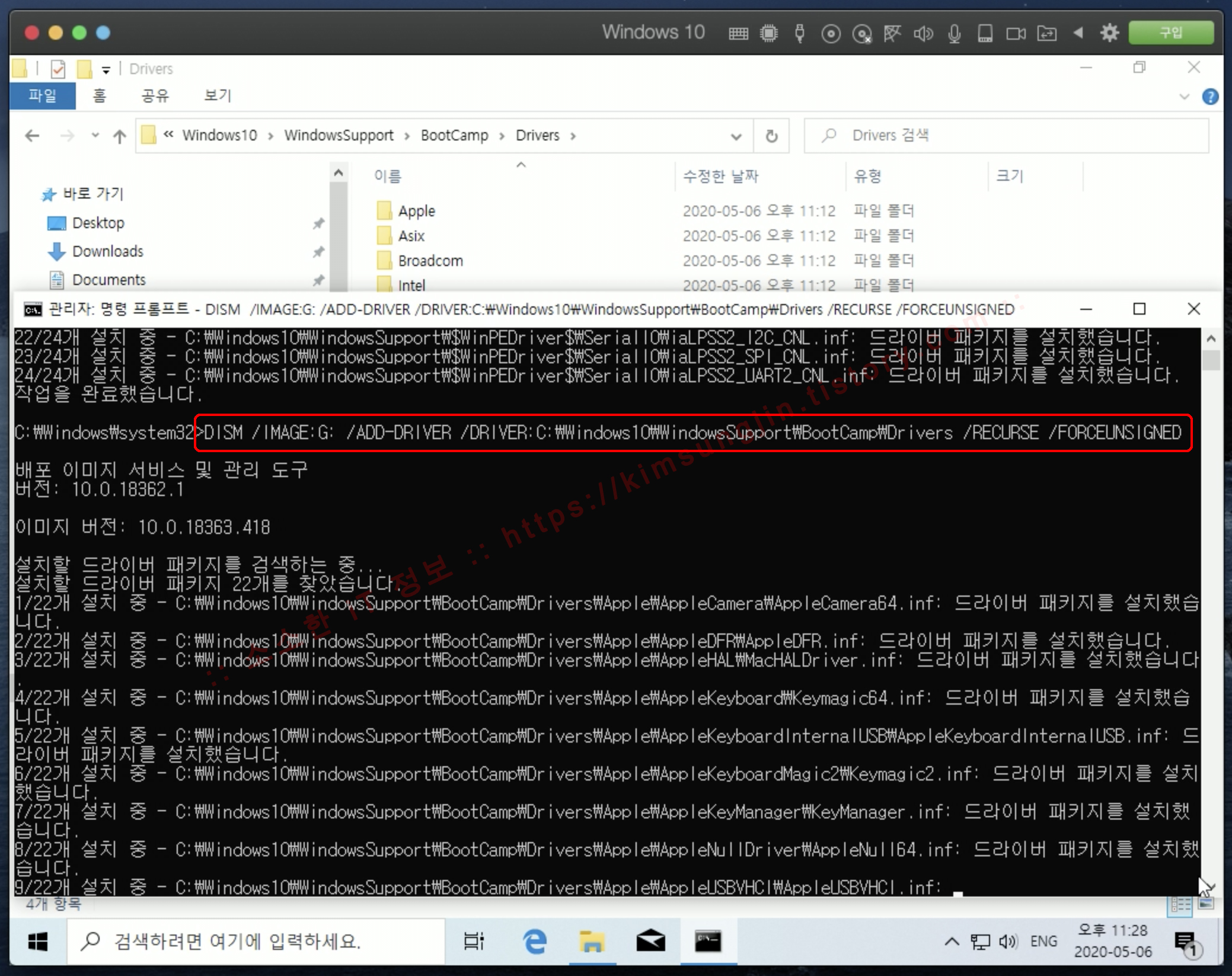This screenshot has width=1232, height=976.
Task: Show hidden system tray icons
Action: [952, 941]
